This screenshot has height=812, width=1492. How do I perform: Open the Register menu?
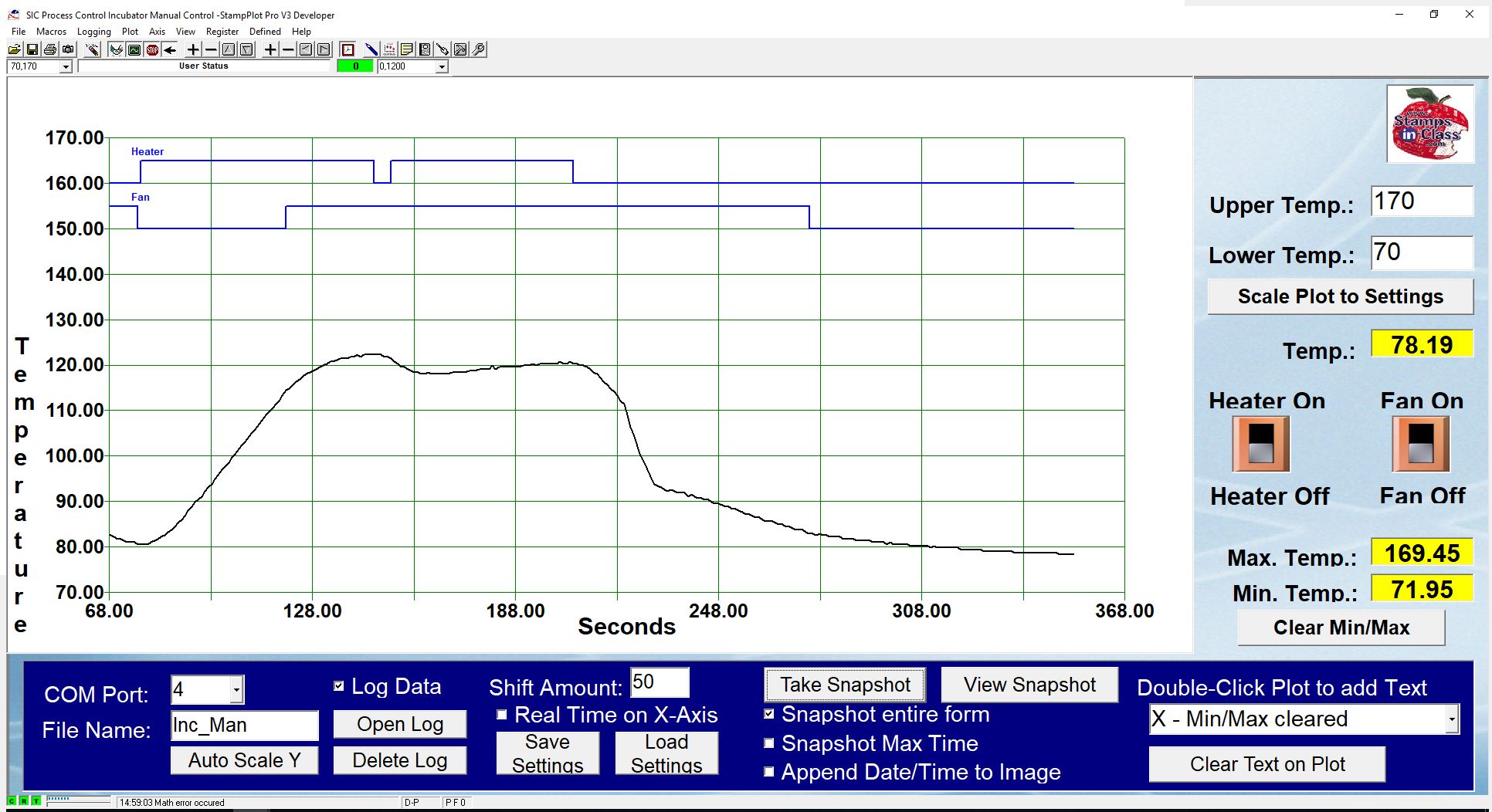point(222,32)
